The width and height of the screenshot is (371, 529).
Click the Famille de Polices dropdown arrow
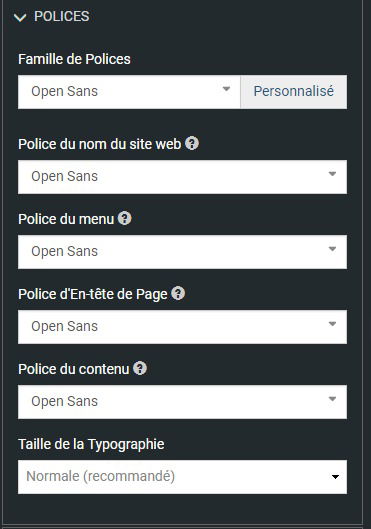tap(226, 89)
